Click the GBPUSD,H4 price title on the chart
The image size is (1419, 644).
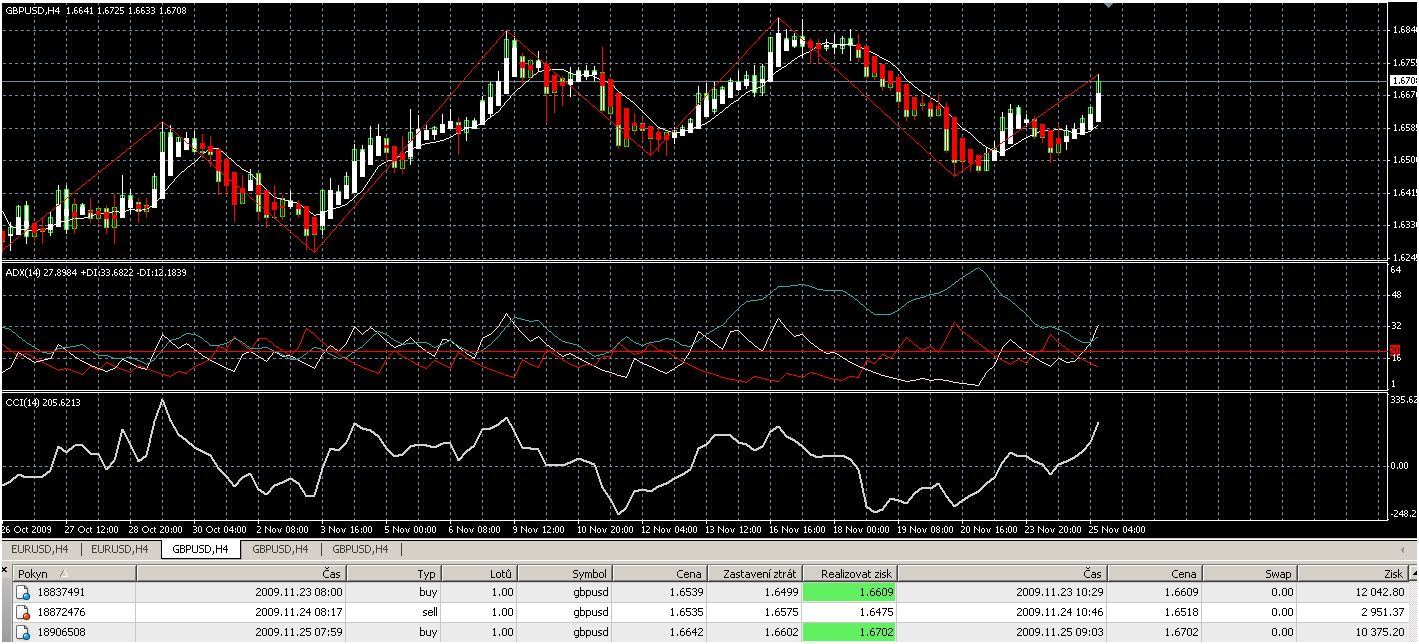95,10
